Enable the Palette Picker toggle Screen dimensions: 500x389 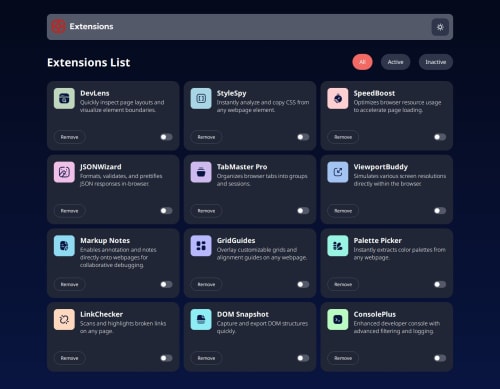click(440, 284)
